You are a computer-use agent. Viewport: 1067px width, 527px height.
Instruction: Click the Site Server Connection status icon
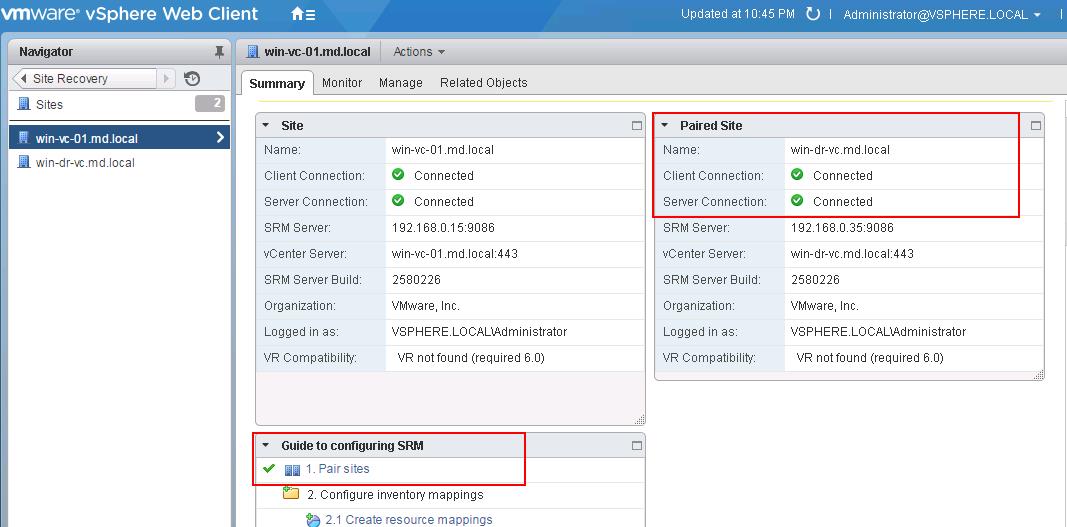coord(399,200)
